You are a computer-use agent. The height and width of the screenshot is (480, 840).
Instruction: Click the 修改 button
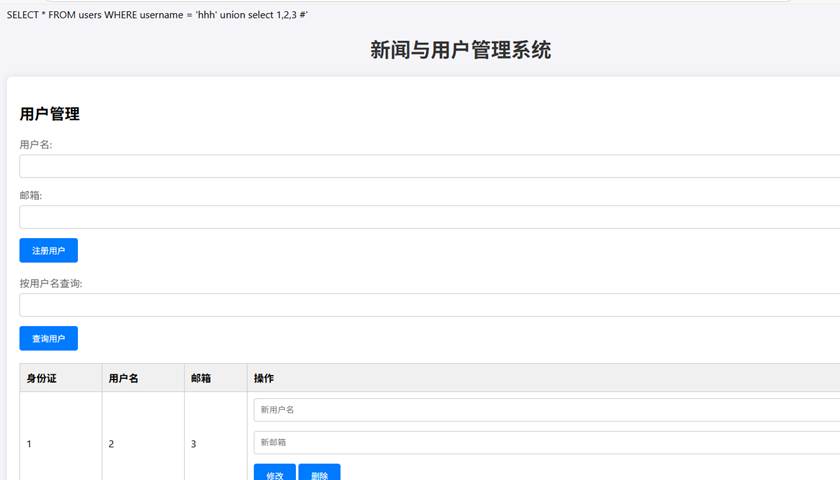275,474
